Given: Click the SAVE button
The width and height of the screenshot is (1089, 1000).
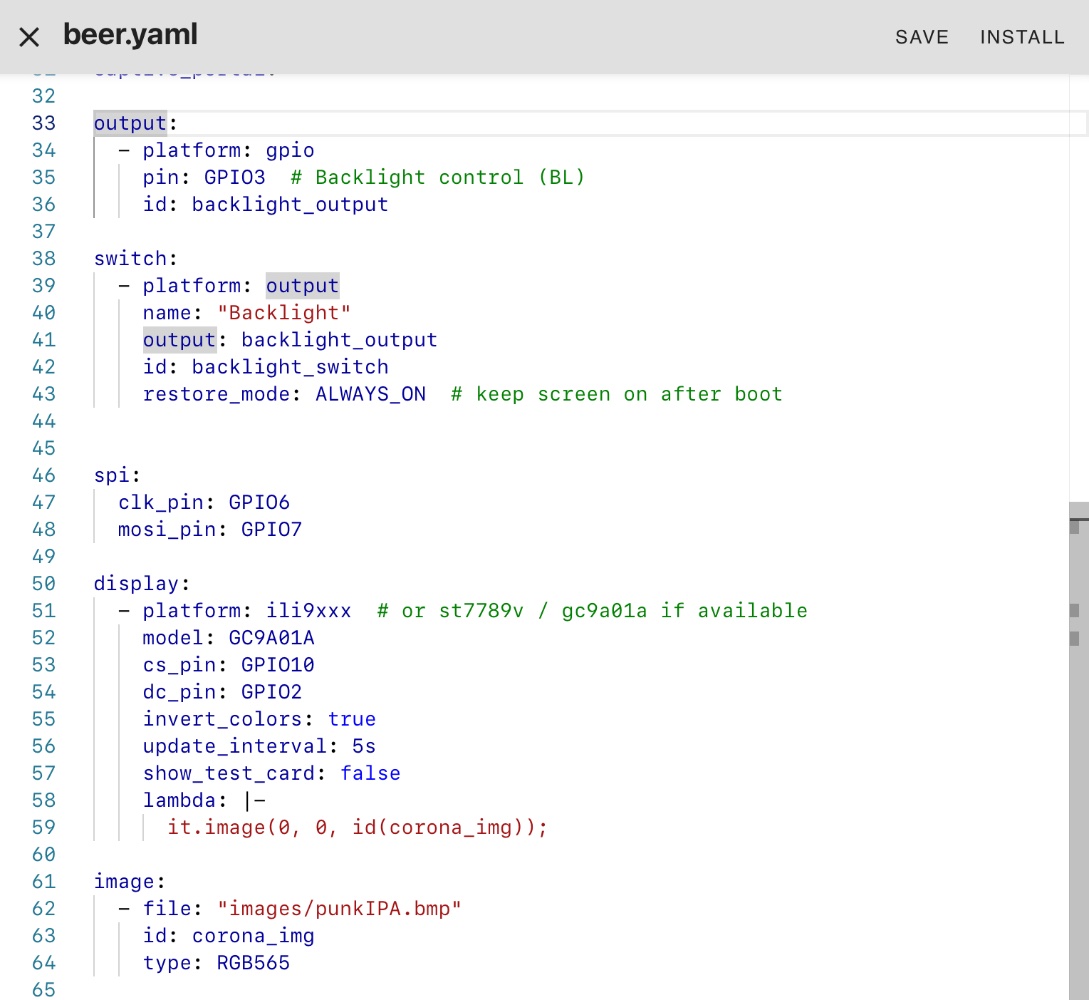Looking at the screenshot, I should pyautogui.click(x=921, y=37).
